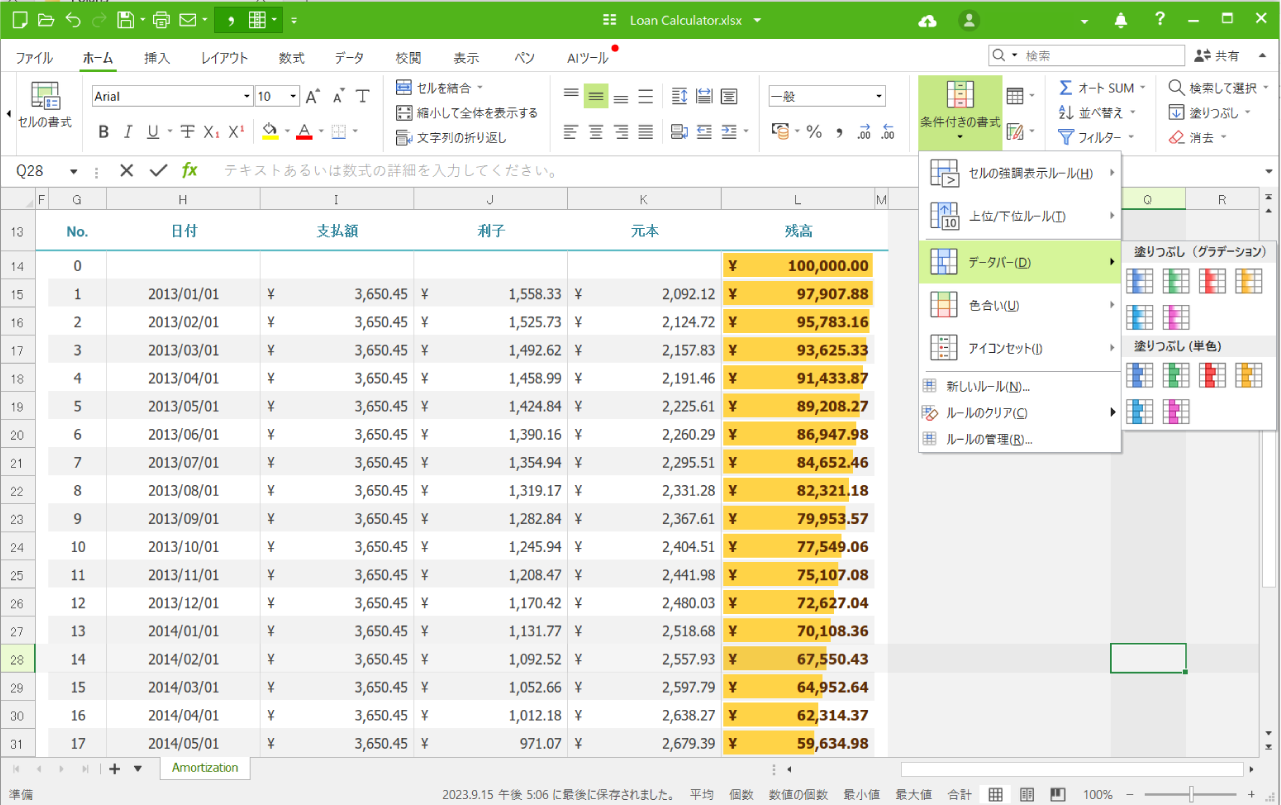
Task: Click 文字列の折り返し wrap text button
Action: click(452, 138)
